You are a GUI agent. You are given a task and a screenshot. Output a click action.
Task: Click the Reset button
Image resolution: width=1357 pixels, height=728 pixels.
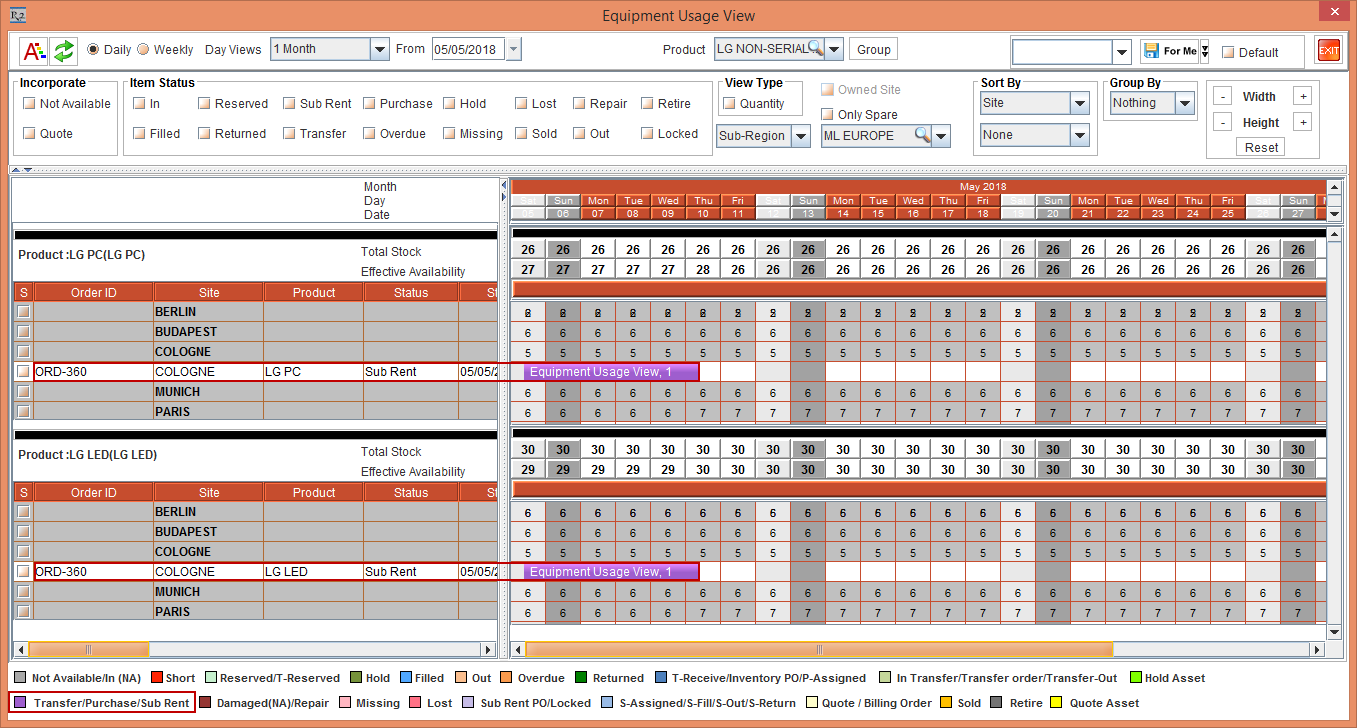tap(1261, 147)
